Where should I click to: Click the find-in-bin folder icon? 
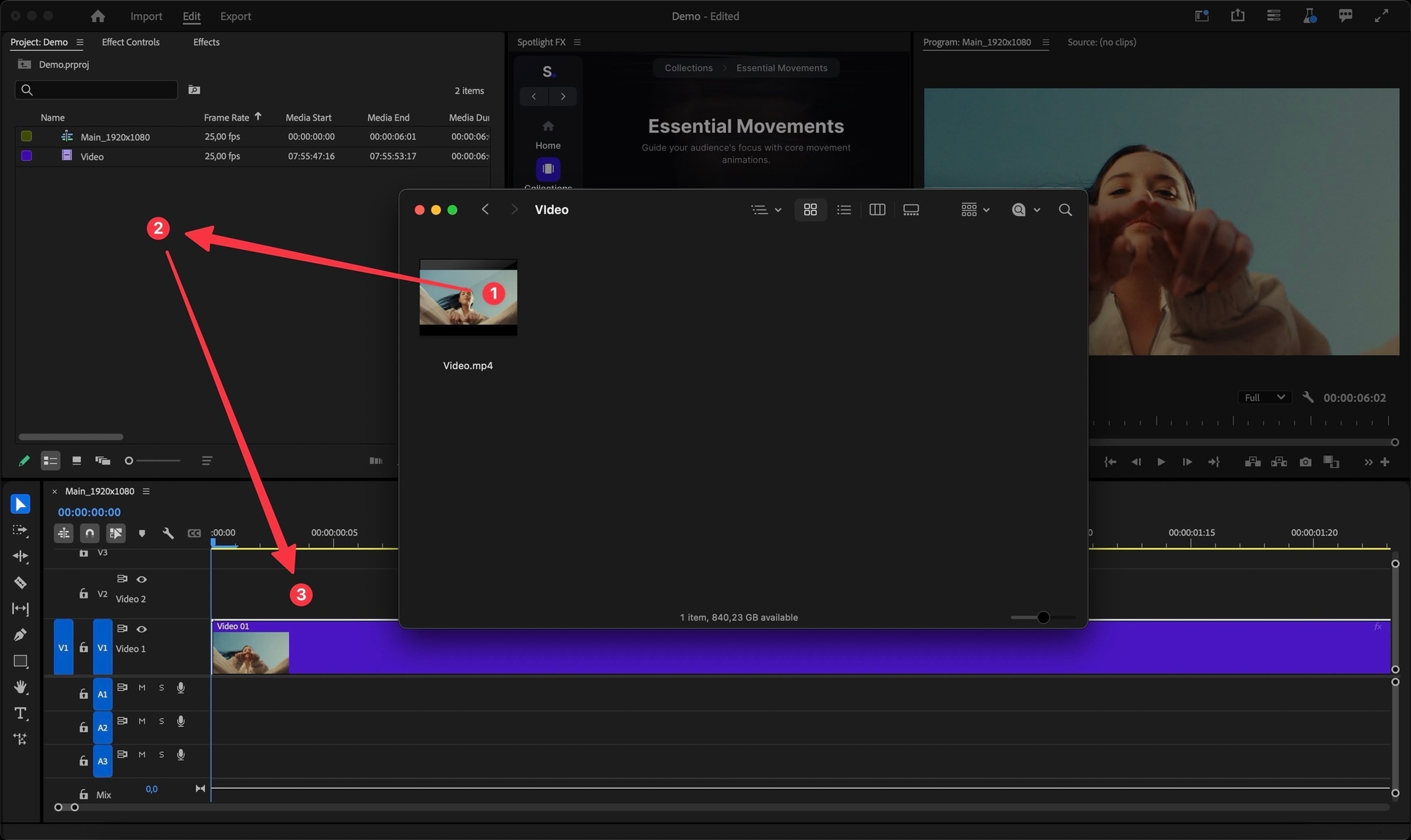pos(194,90)
